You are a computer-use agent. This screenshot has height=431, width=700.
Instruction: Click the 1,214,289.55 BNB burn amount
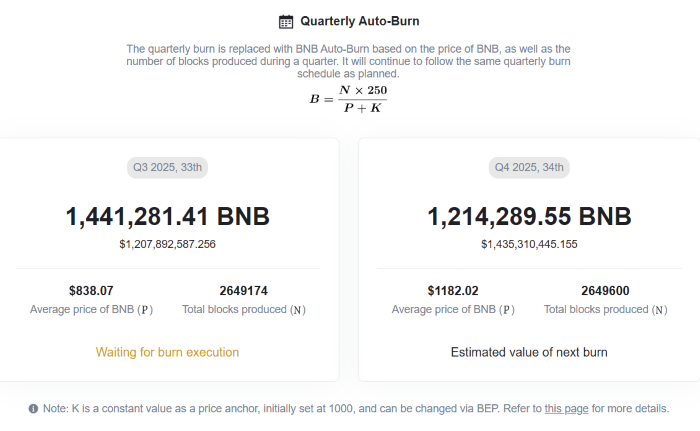(529, 216)
